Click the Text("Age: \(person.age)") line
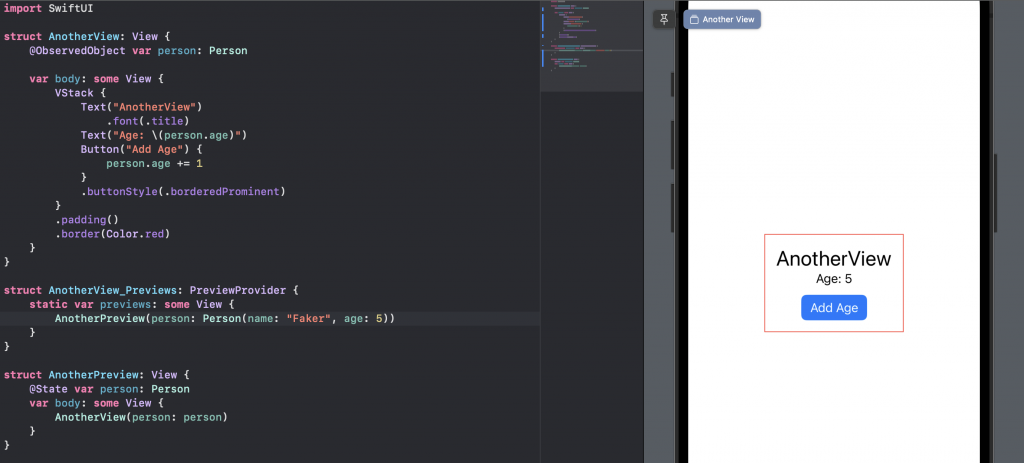Viewport: 1024px width, 463px height. click(163, 135)
